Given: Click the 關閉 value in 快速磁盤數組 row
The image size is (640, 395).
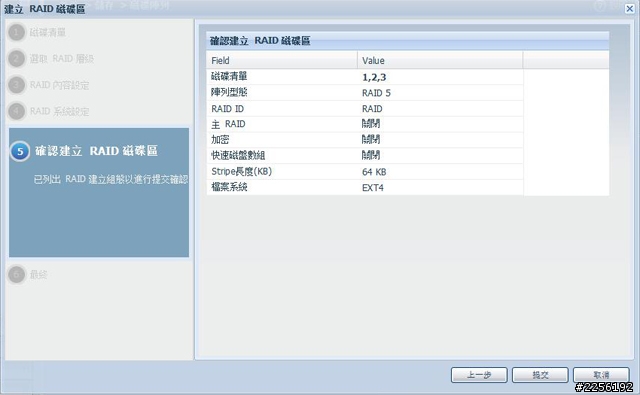Looking at the screenshot, I should click(x=371, y=155).
